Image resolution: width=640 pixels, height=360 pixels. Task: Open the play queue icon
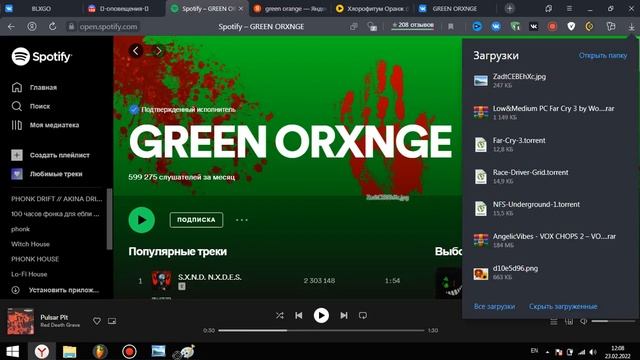tap(553, 322)
